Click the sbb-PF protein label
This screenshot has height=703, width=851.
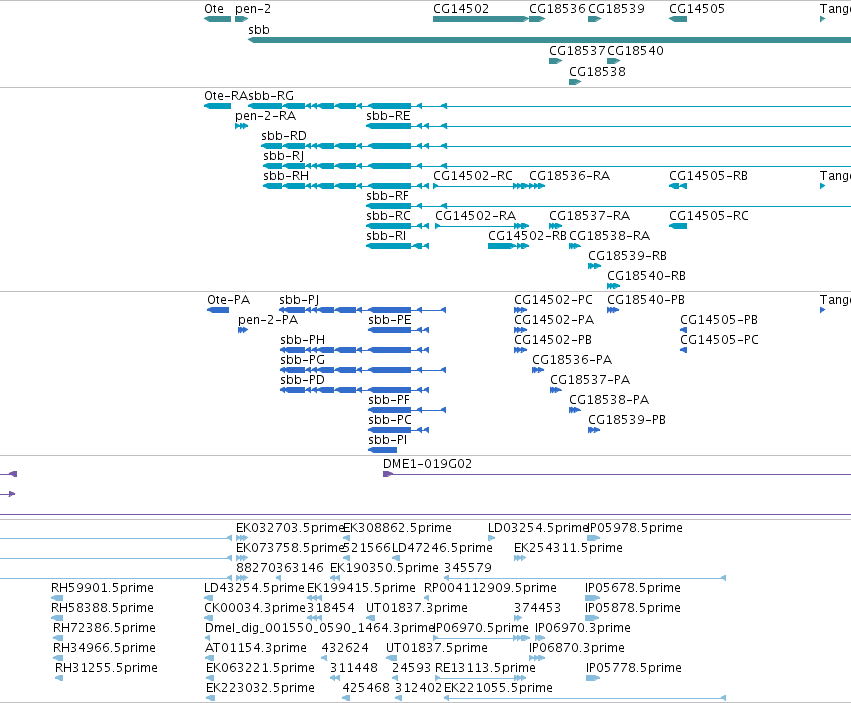[389, 401]
